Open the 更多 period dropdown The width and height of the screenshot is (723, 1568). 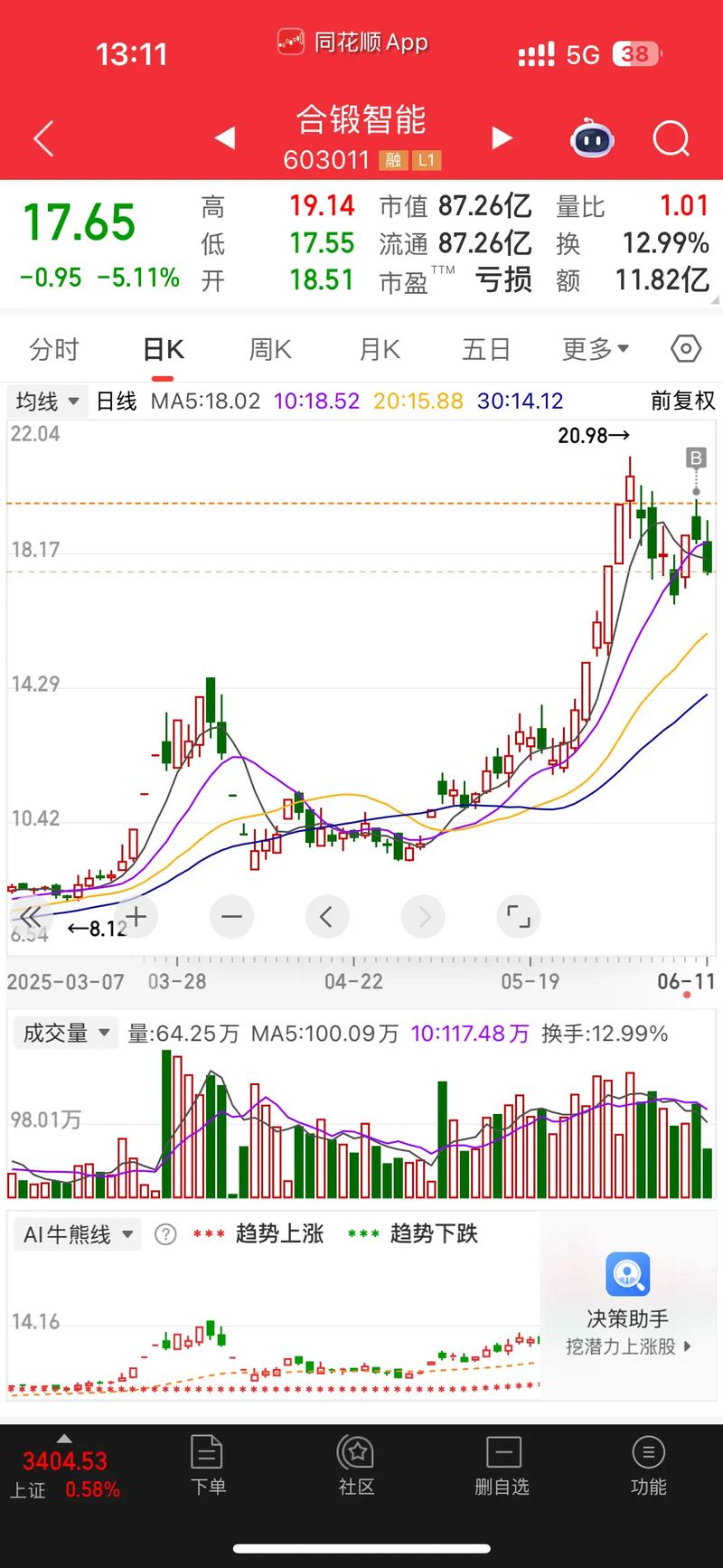(595, 349)
